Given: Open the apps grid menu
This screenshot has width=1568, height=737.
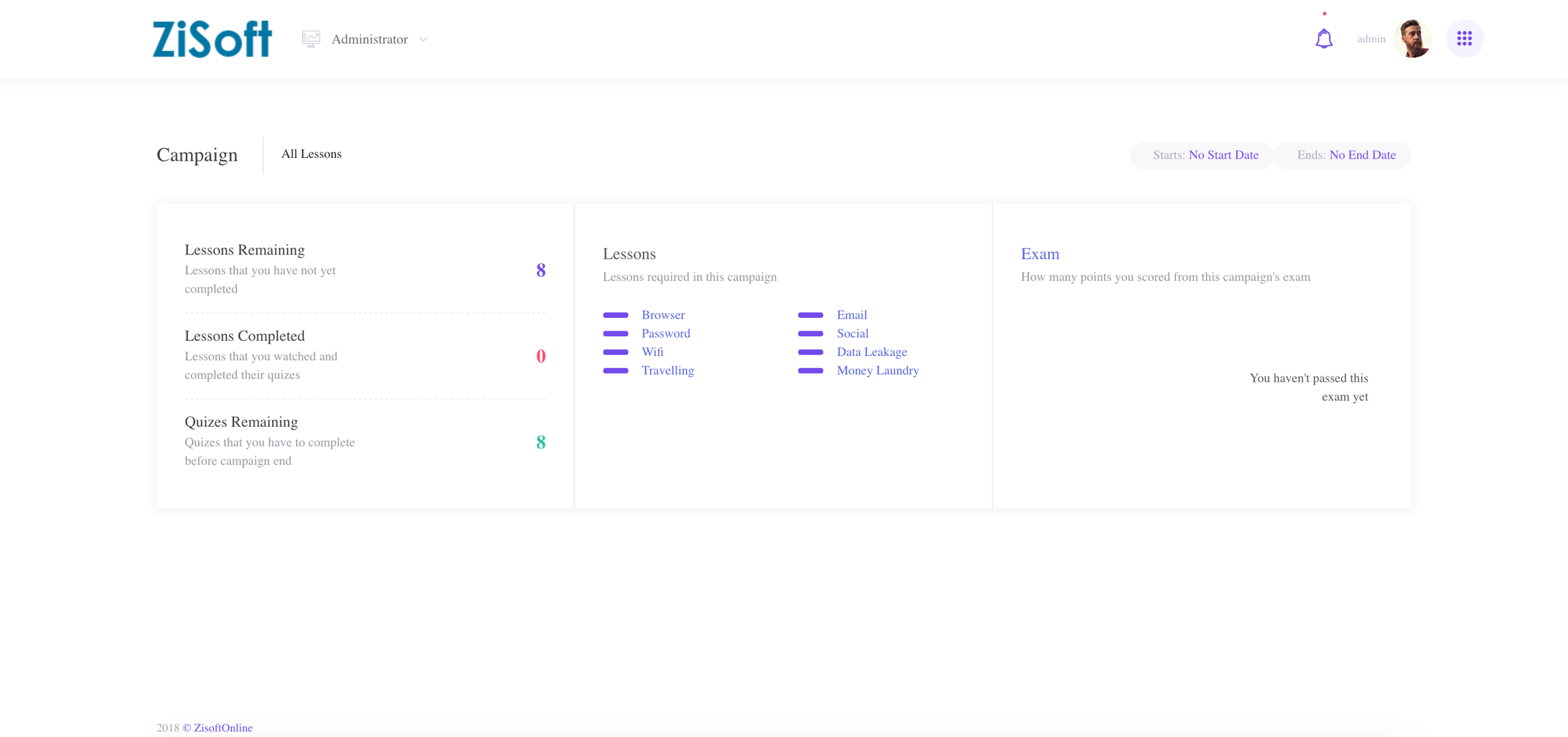Looking at the screenshot, I should tap(1465, 39).
